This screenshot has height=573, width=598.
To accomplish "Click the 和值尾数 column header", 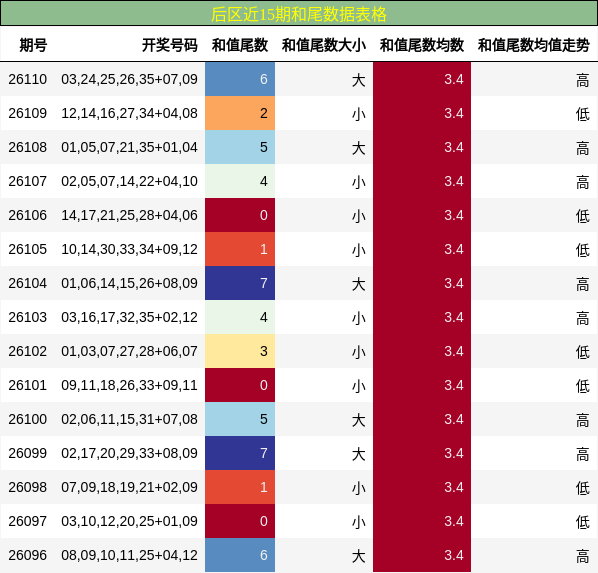I will tap(240, 45).
